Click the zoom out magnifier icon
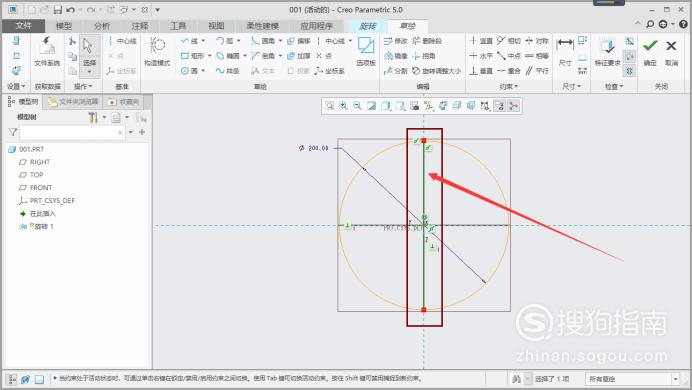This screenshot has height=390, width=692. (x=357, y=106)
